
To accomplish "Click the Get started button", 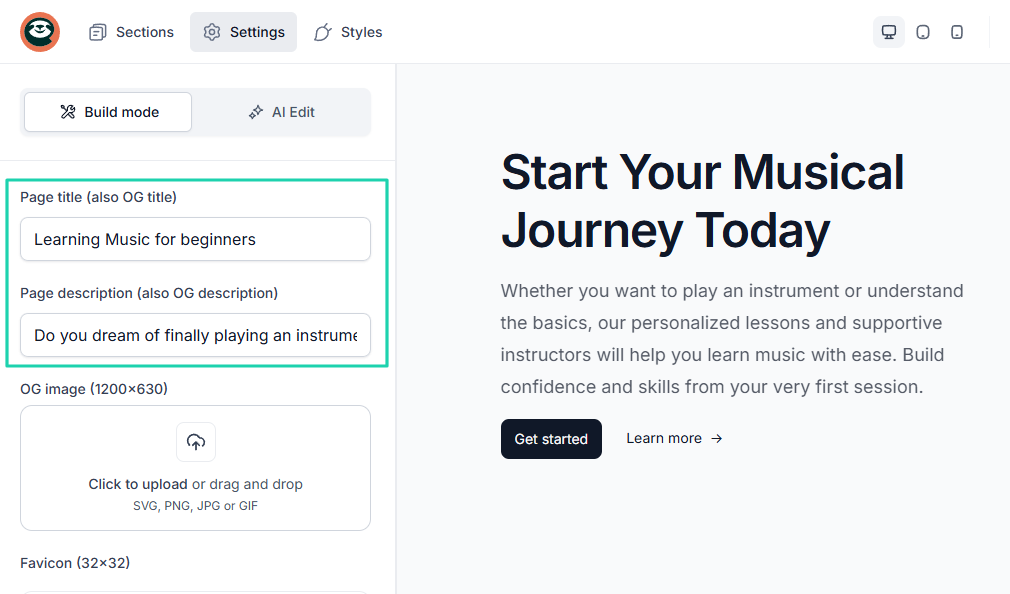I will pos(551,439).
